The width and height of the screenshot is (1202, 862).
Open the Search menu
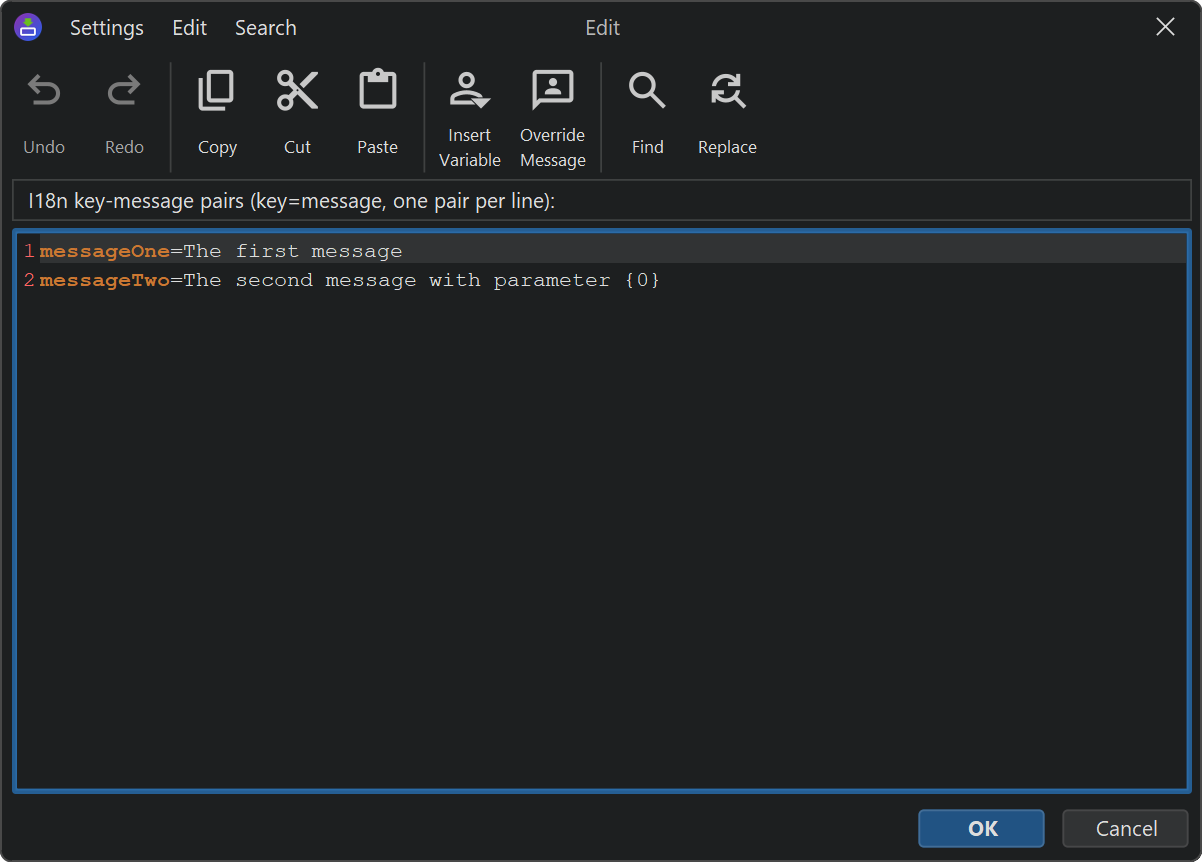265,28
